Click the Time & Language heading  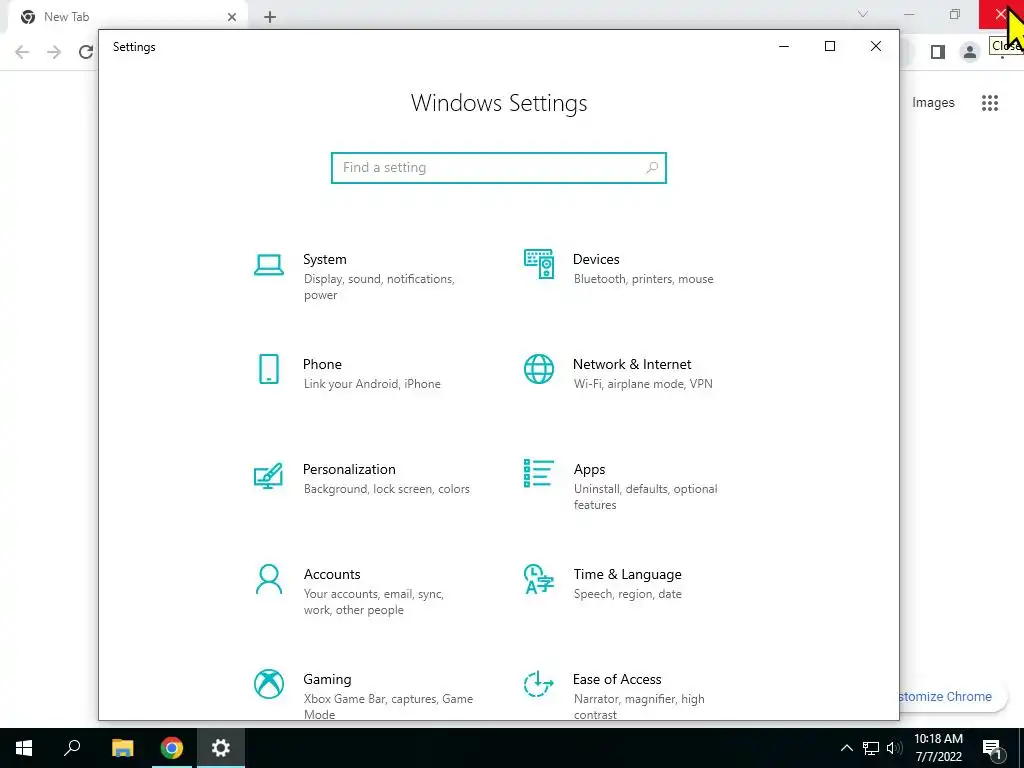click(628, 574)
